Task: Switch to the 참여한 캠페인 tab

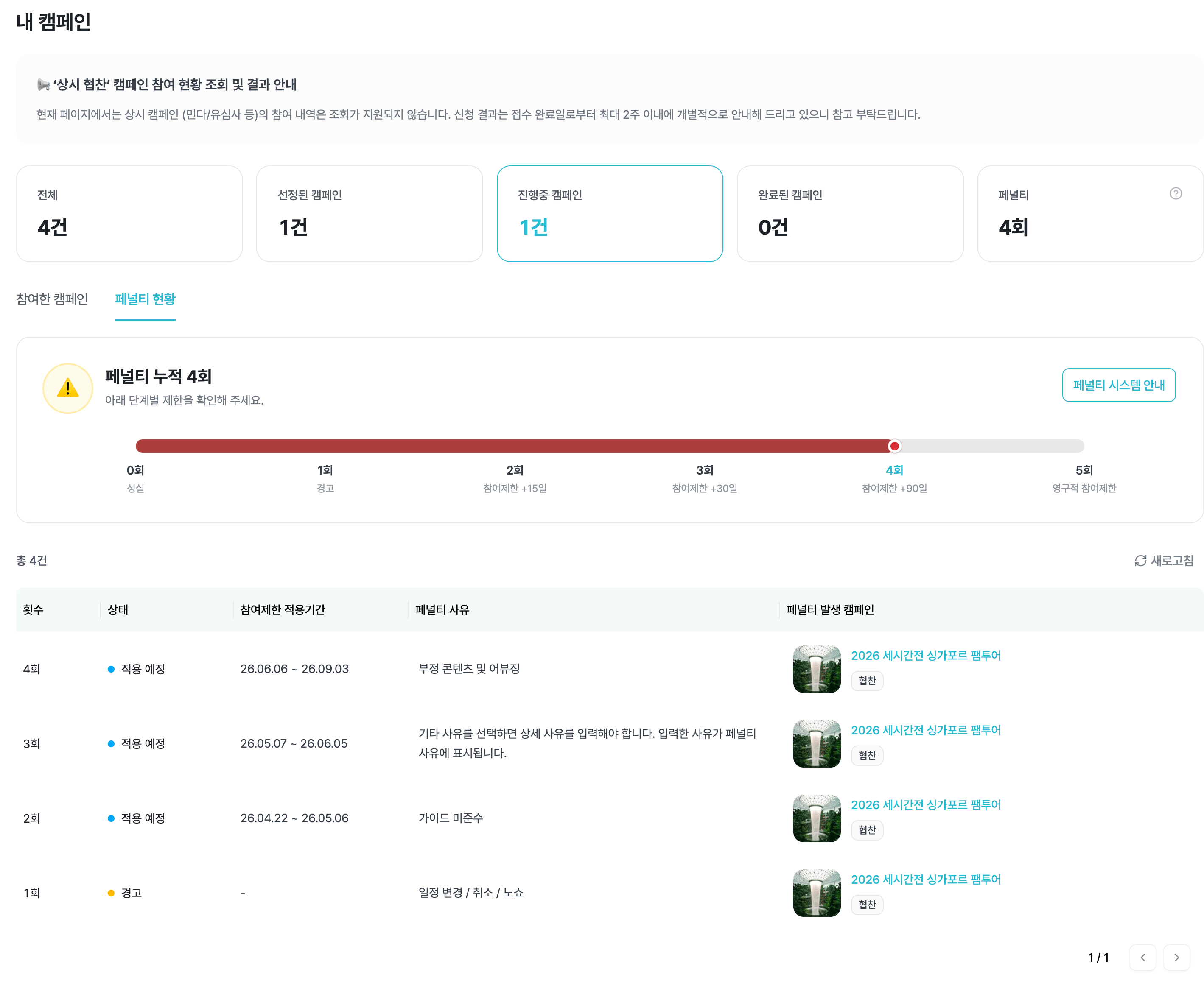Action: (x=52, y=299)
